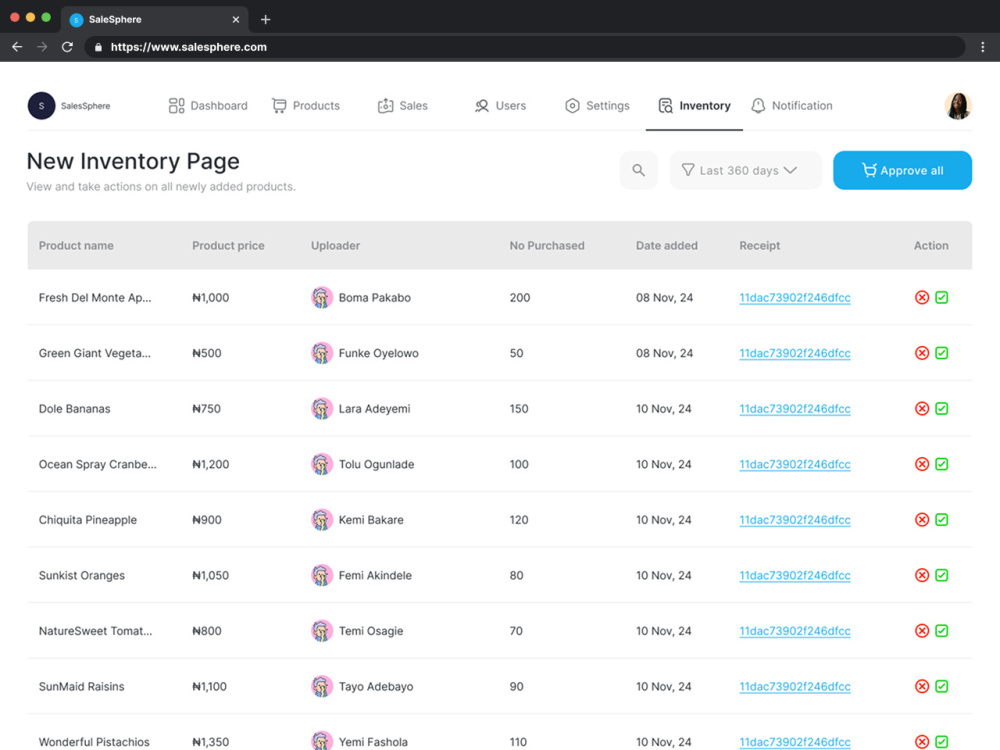Viewport: 1000px width, 750px height.
Task: Click Tolu Ogunlade's uploader avatar
Action: point(322,464)
